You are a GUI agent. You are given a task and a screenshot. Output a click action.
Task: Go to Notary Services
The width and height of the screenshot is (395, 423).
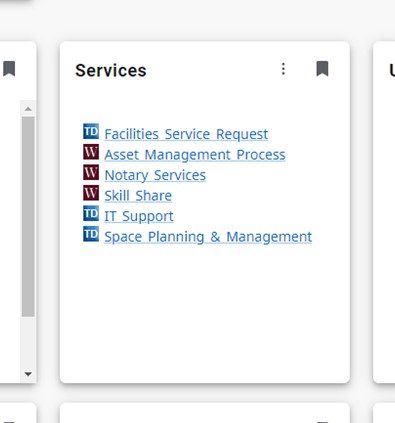pos(155,175)
